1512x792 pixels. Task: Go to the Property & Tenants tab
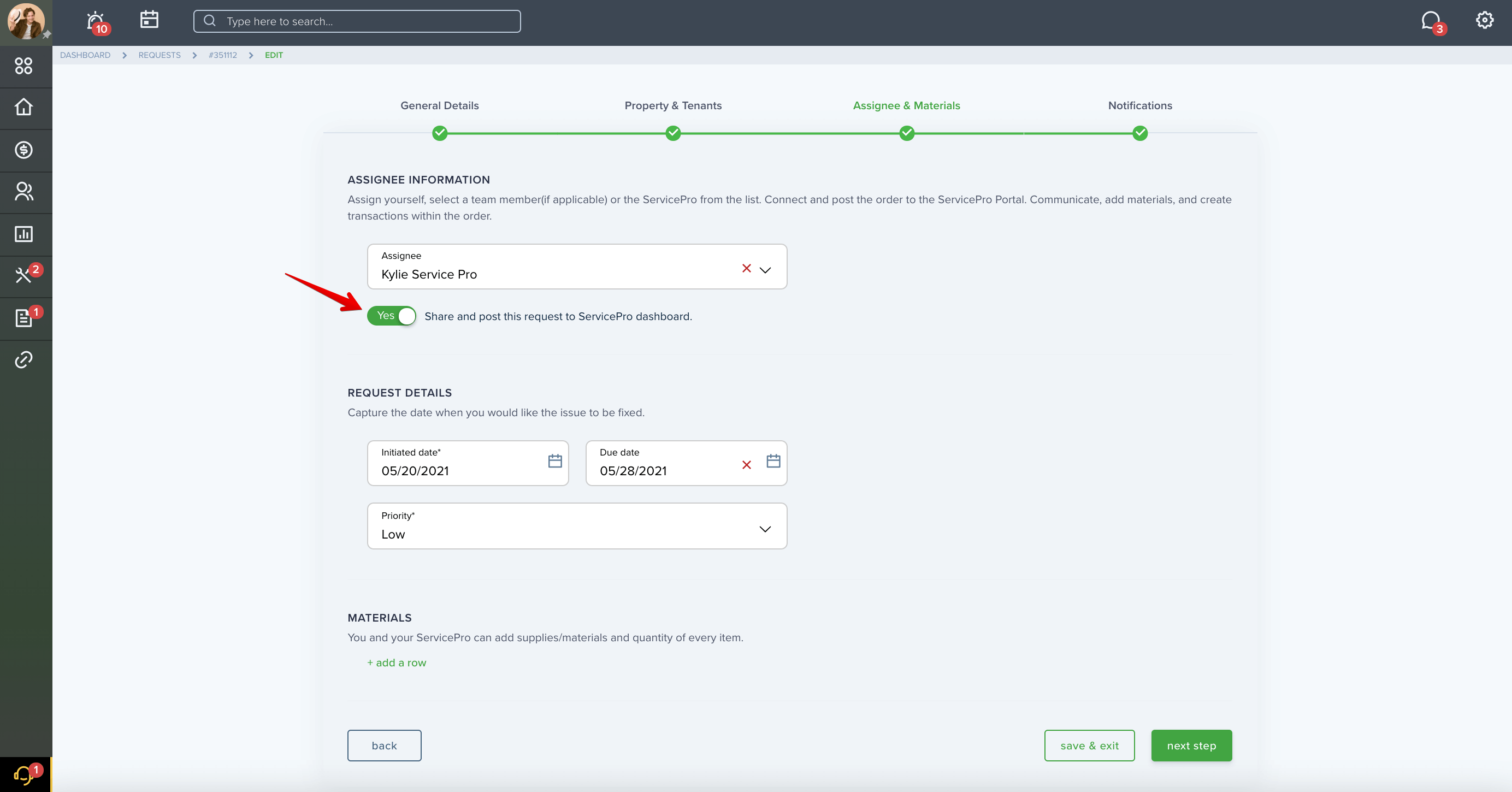coord(672,105)
